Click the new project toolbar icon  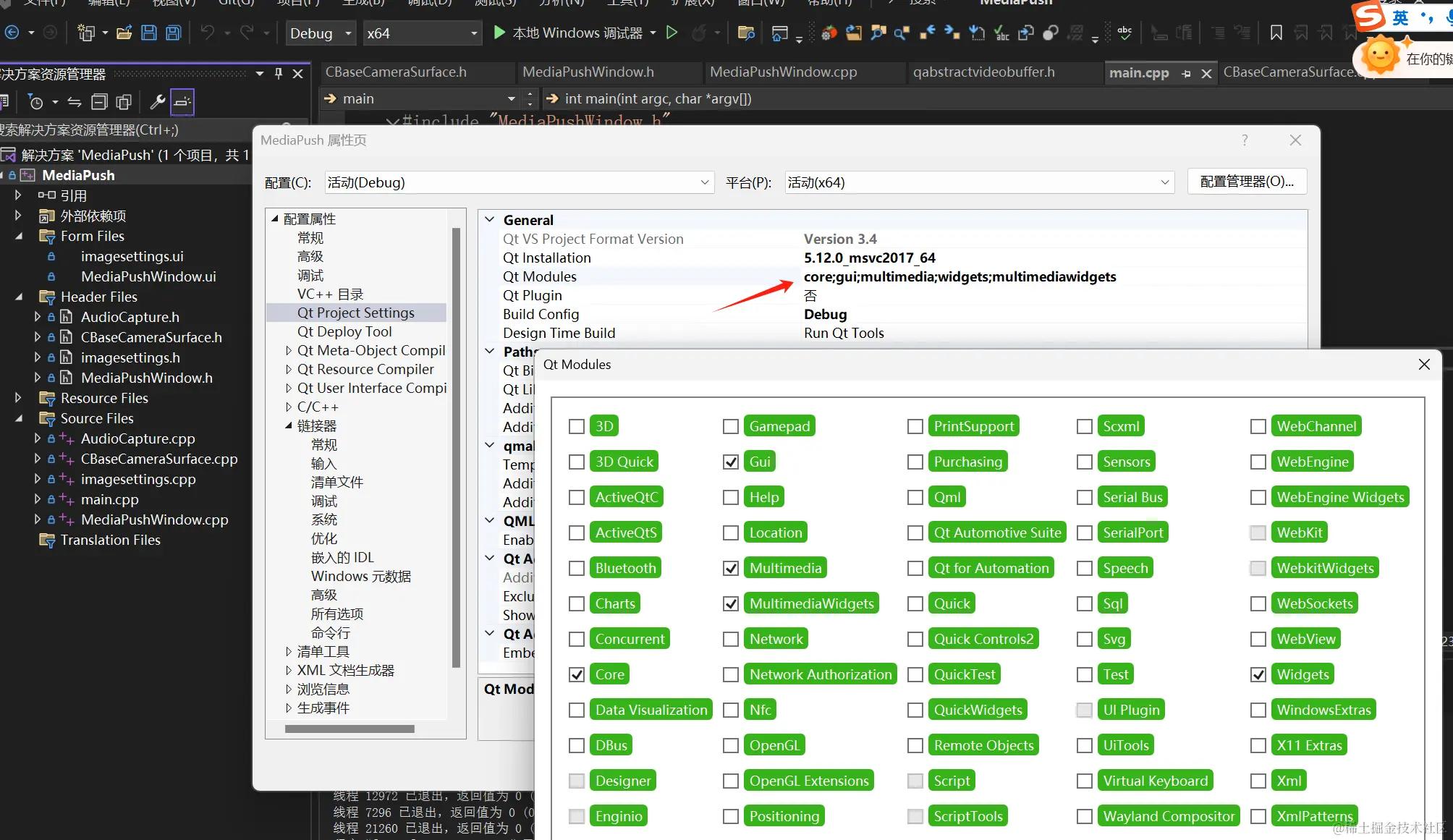tap(86, 33)
